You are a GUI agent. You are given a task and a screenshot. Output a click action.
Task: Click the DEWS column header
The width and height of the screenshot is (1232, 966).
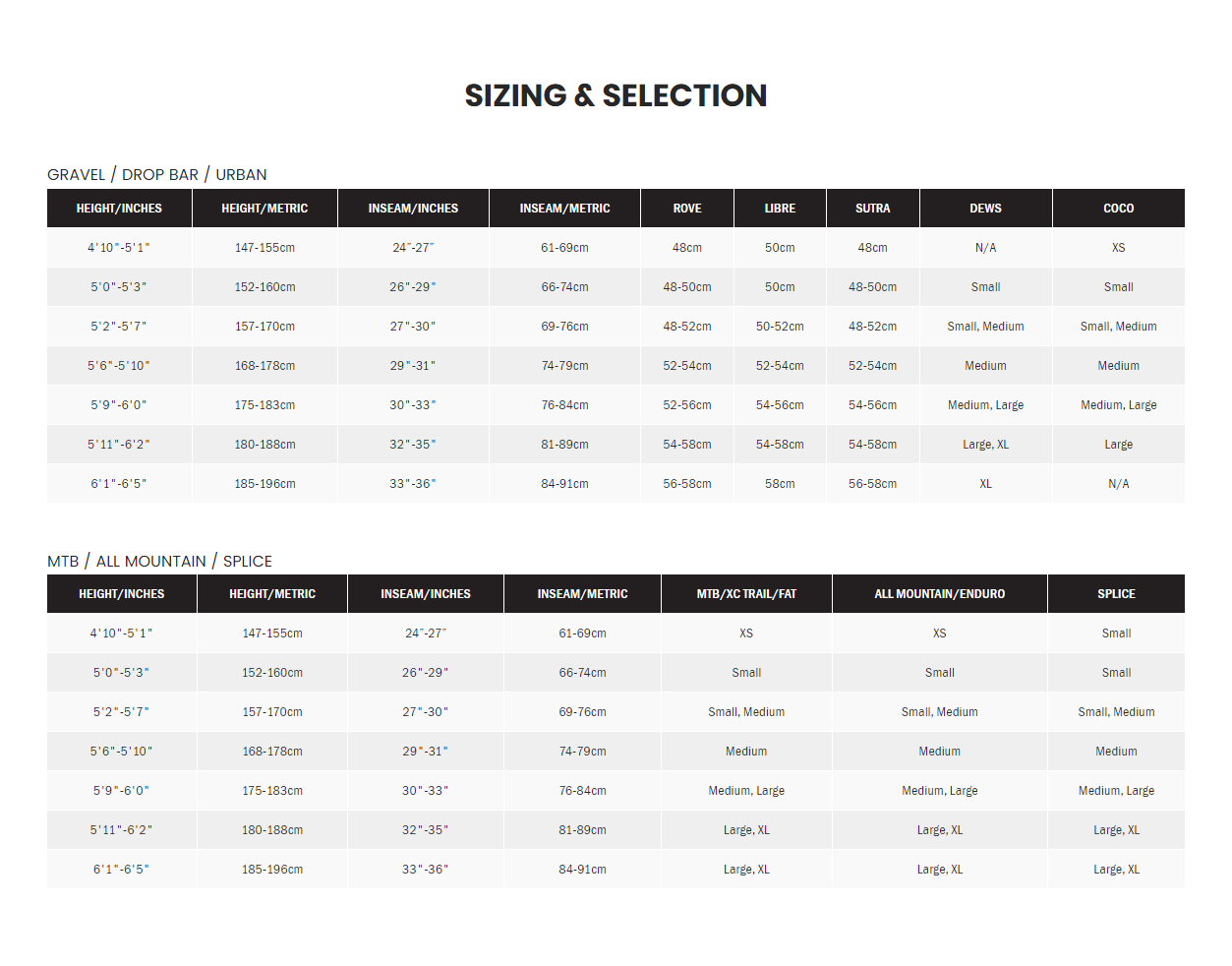coord(985,209)
